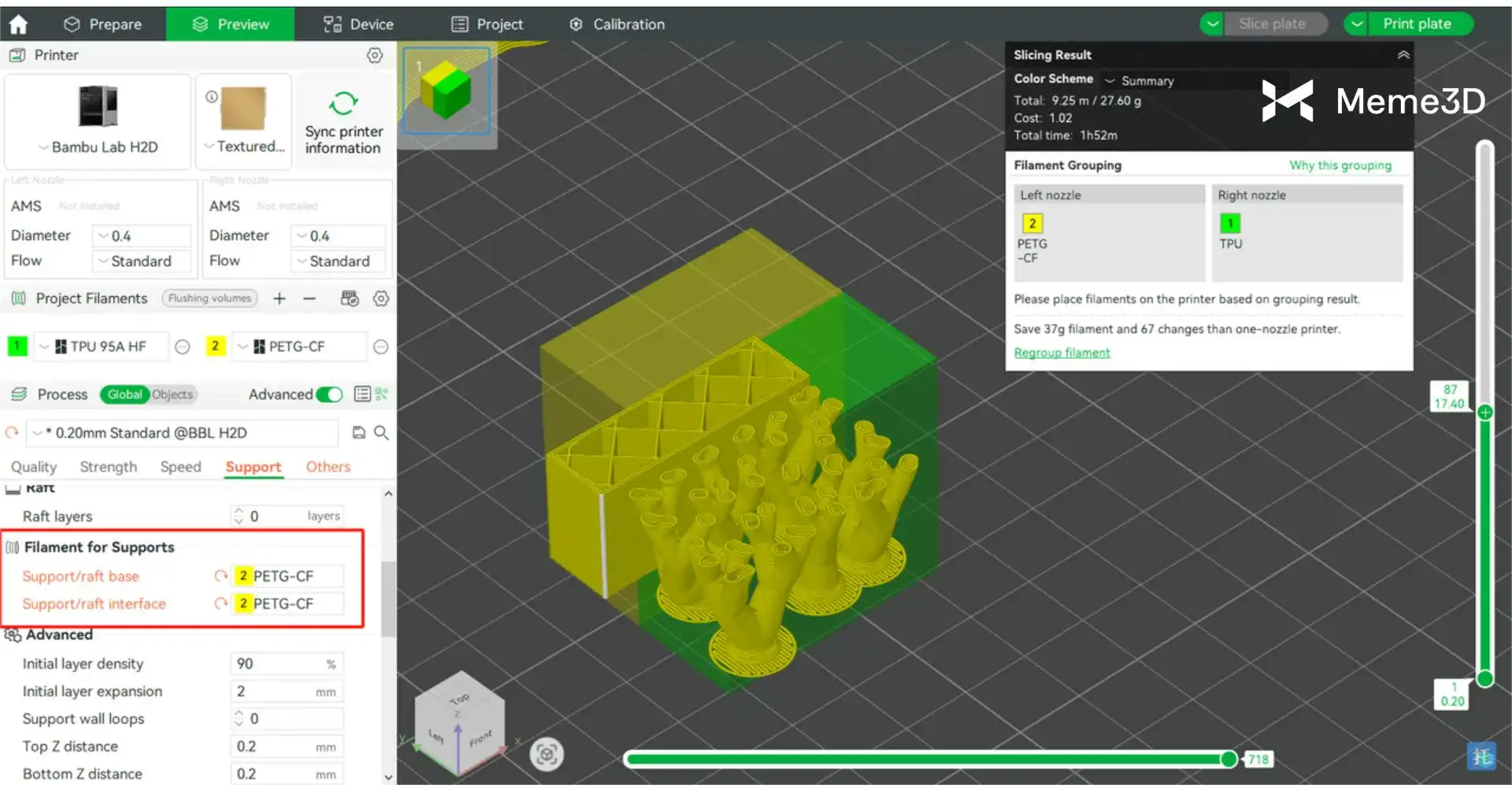Open printer settings gear icon

click(x=375, y=55)
